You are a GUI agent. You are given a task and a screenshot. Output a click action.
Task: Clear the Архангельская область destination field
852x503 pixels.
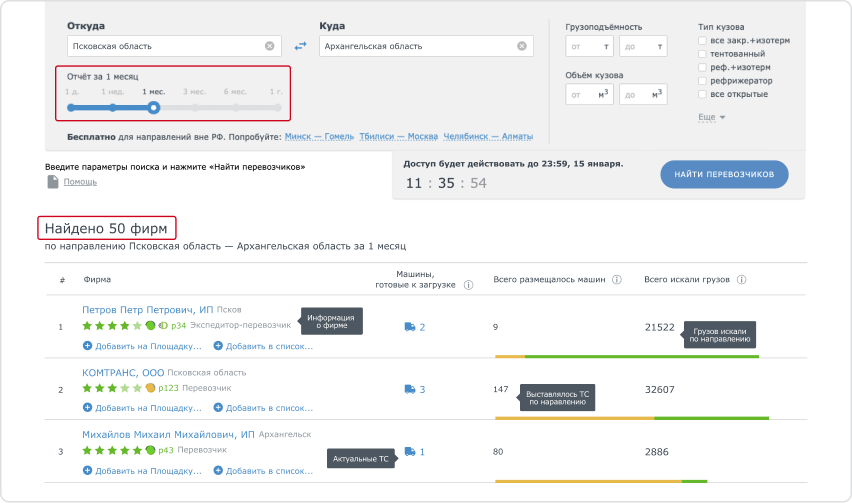tap(521, 46)
